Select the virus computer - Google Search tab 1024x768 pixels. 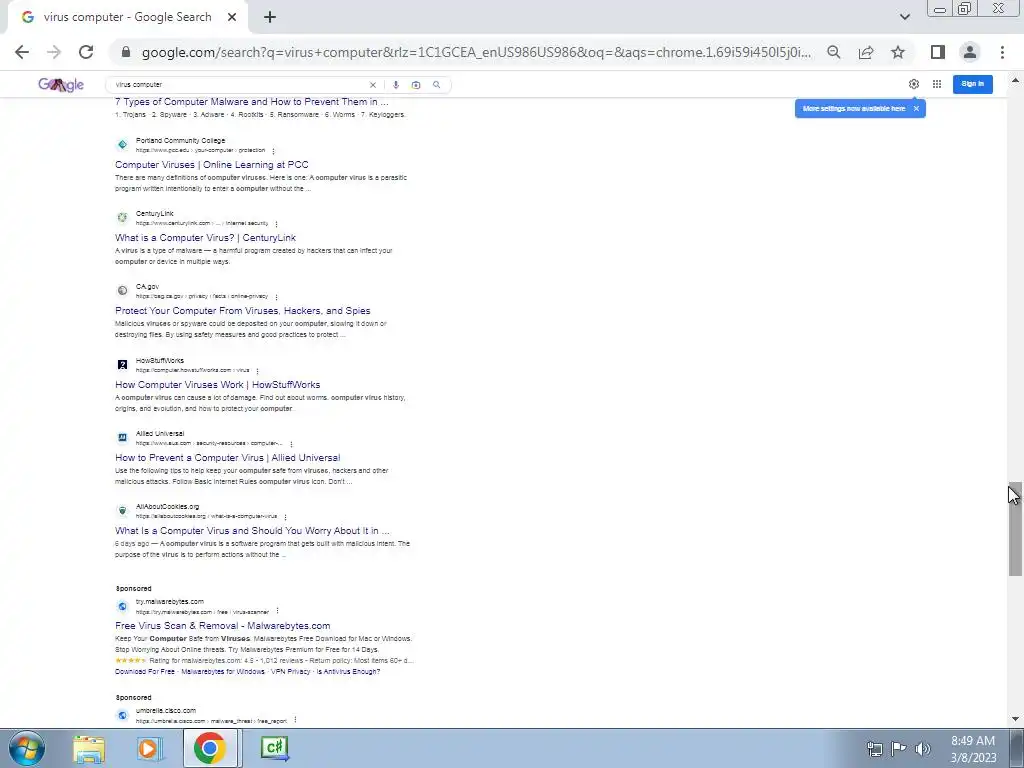tap(127, 17)
